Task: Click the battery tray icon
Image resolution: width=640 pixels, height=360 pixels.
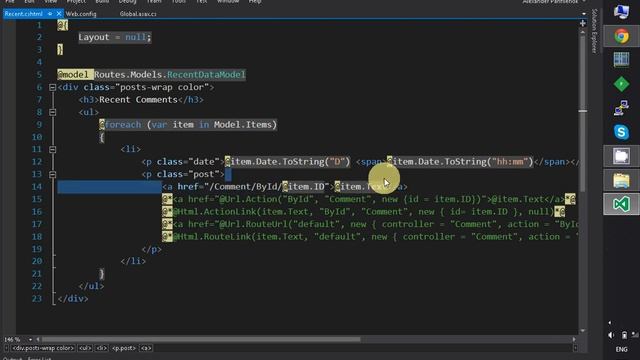Action: [624, 335]
